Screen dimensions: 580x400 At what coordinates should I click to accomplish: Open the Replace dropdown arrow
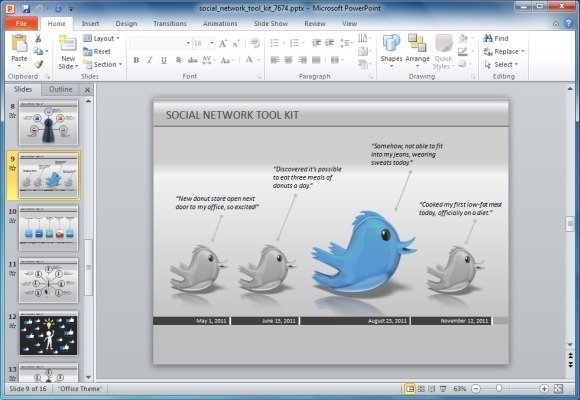523,51
